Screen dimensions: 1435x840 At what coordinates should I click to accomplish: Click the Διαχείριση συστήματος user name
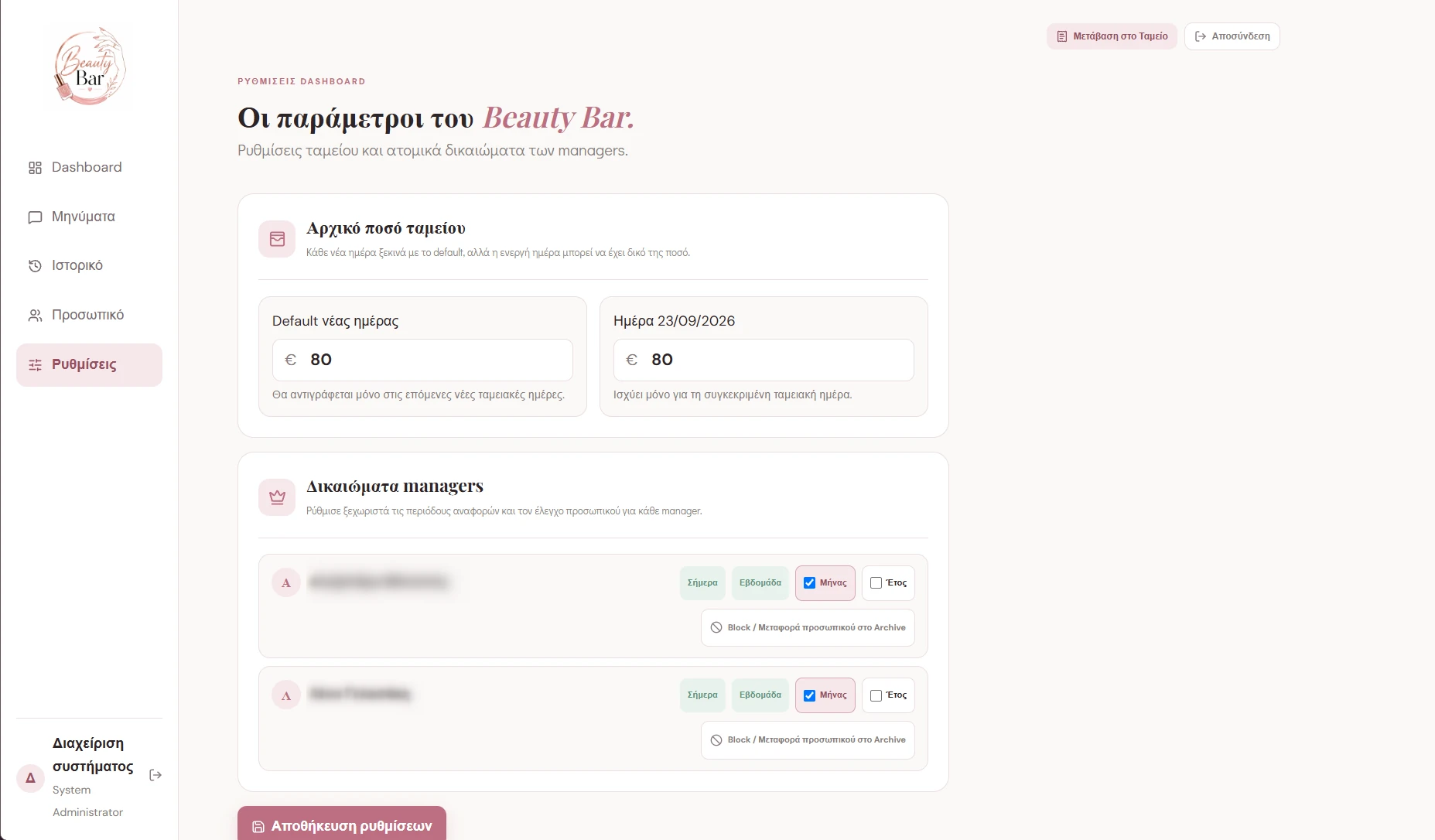[93, 755]
